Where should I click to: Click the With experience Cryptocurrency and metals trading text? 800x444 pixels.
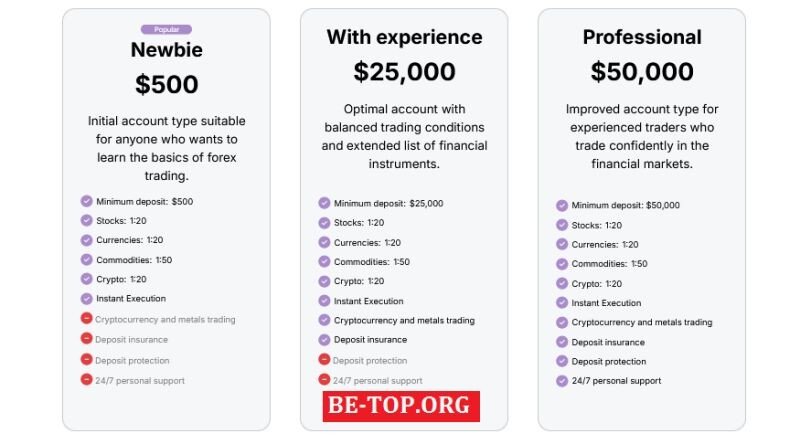404,320
